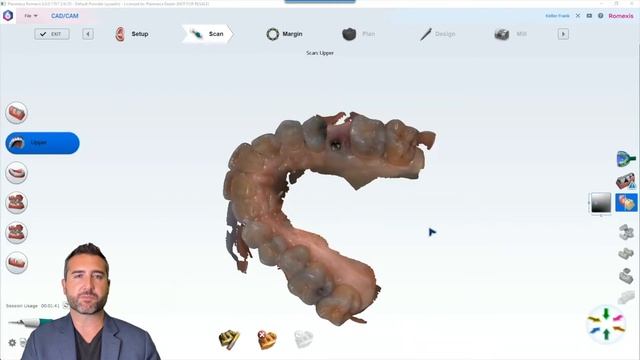This screenshot has height=360, width=640.
Task: Open the Design workflow step
Action: 437,34
